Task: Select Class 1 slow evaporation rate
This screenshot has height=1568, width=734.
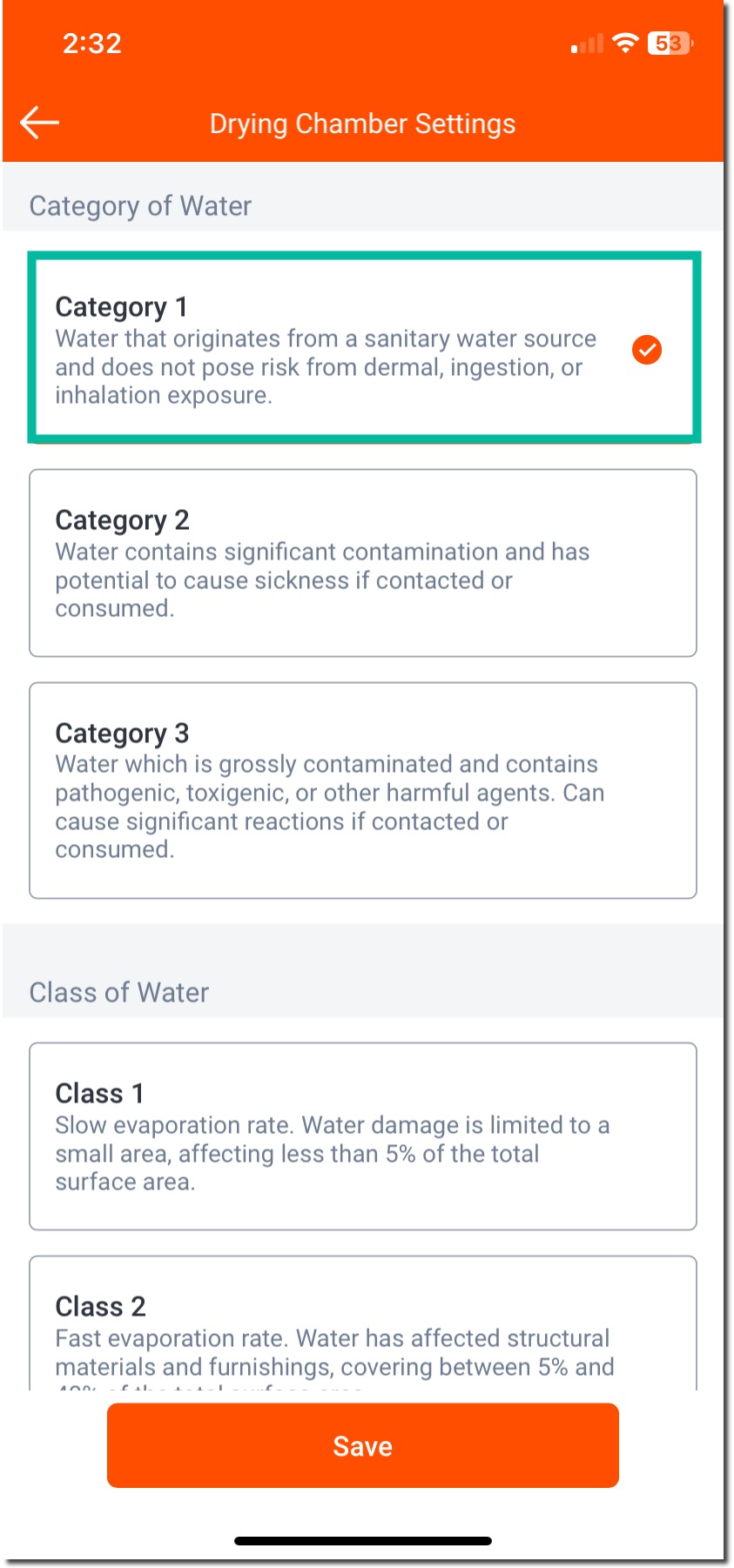Action: 363,1135
